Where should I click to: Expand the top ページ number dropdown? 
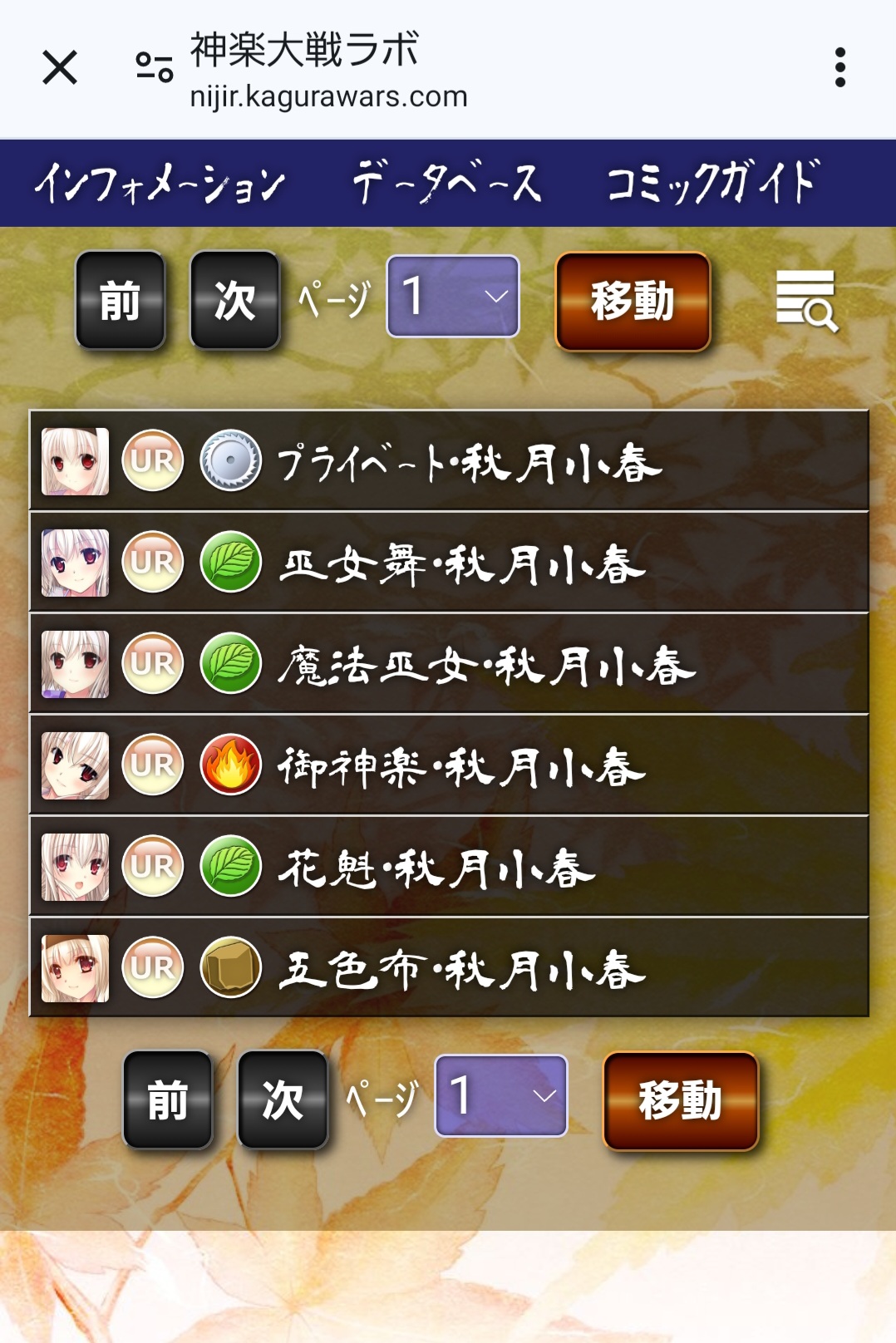(453, 297)
